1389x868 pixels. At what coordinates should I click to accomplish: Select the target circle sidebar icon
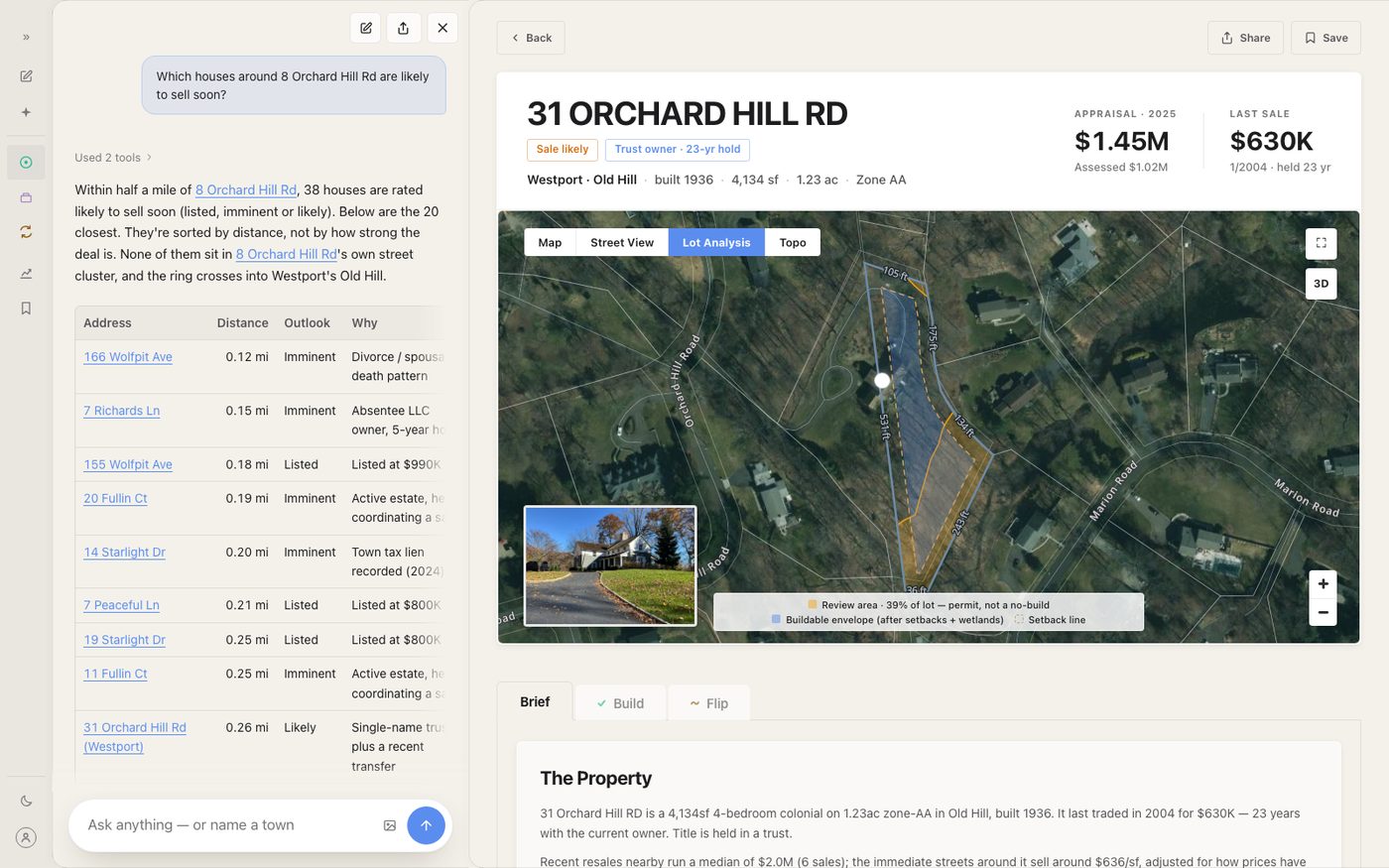tap(26, 163)
